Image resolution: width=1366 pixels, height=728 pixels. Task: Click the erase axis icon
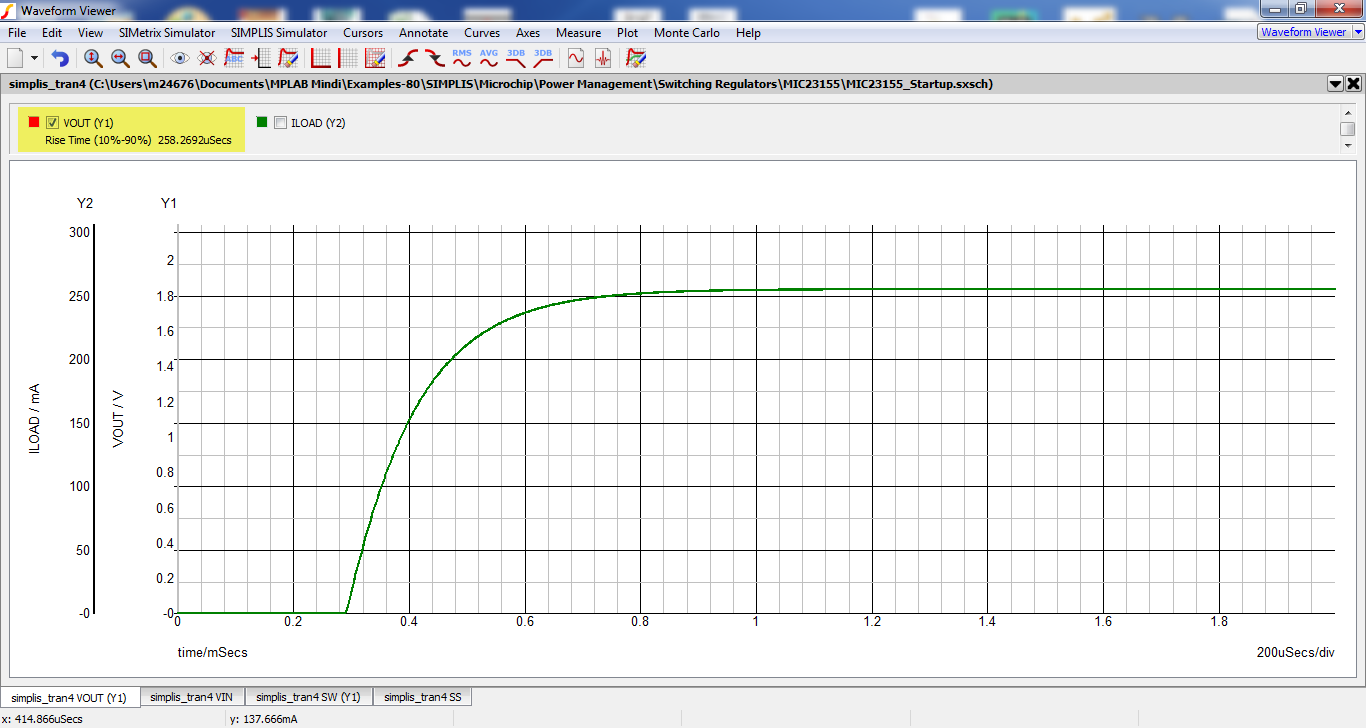(x=375, y=58)
